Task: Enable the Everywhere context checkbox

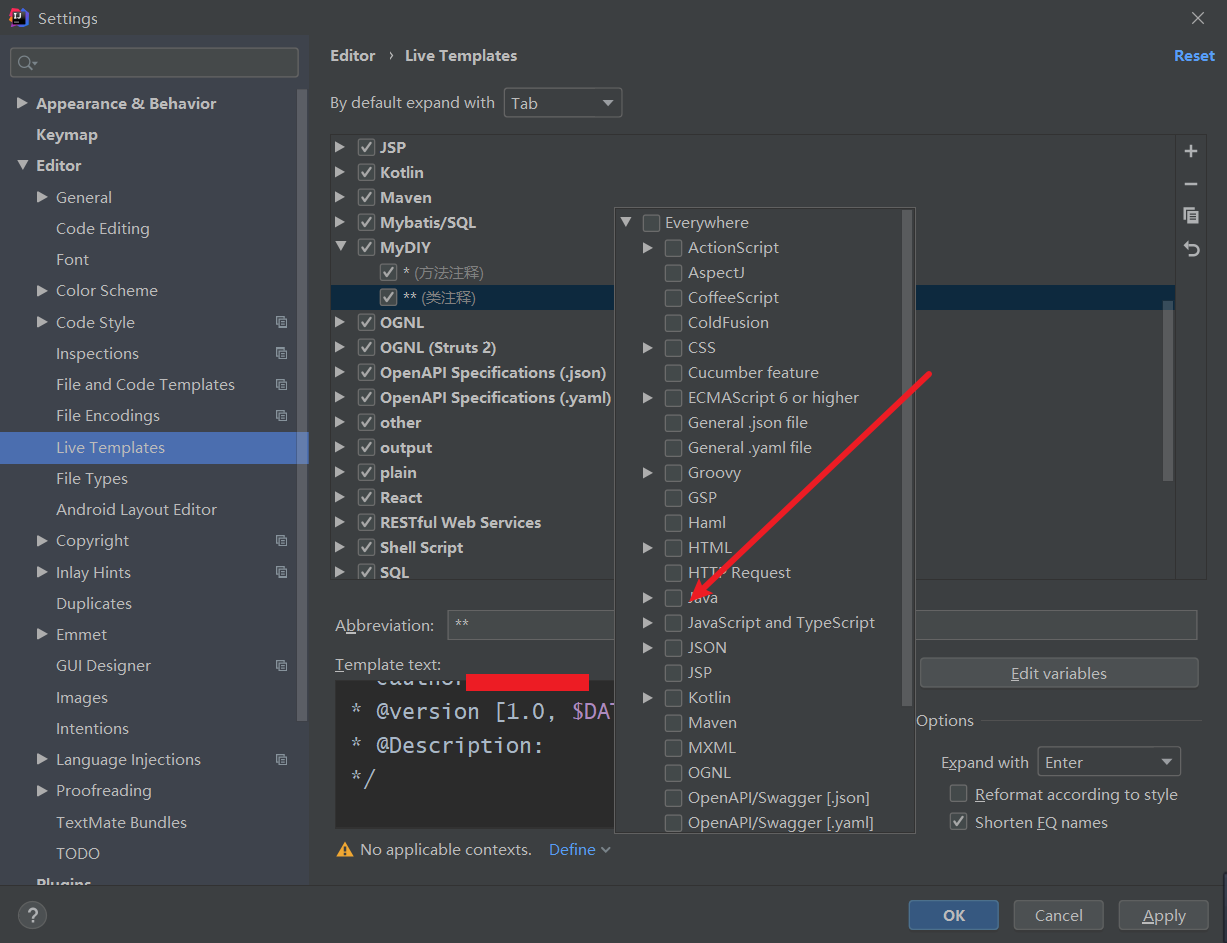Action: [x=651, y=223]
